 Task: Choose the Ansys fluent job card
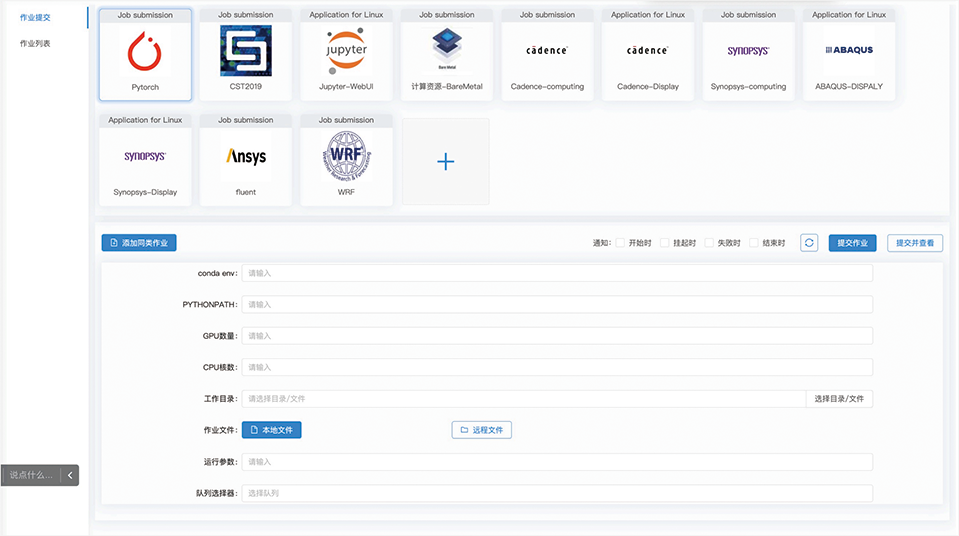click(x=246, y=160)
